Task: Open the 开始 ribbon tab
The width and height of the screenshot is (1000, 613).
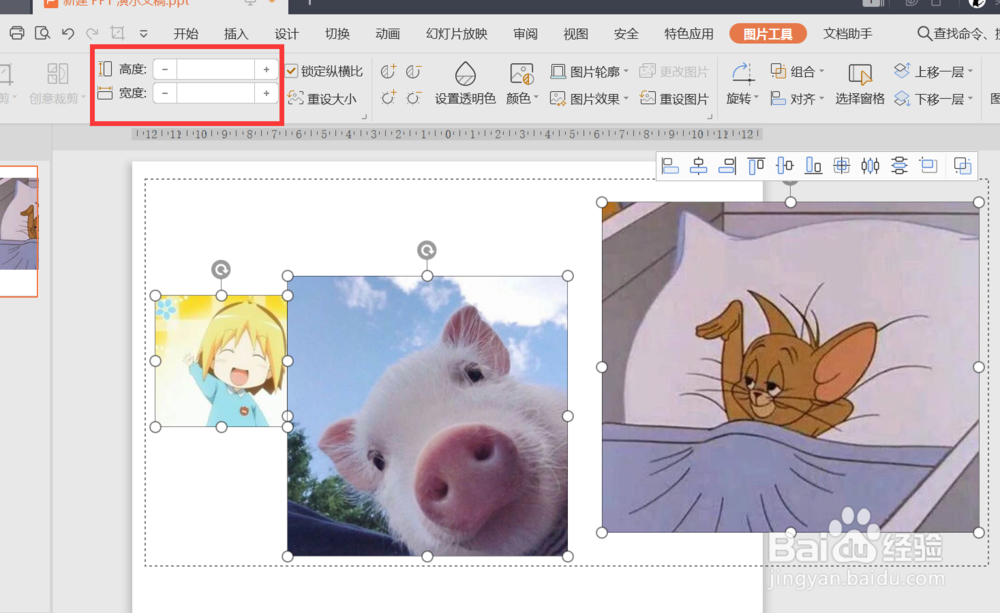Action: pyautogui.click(x=186, y=34)
